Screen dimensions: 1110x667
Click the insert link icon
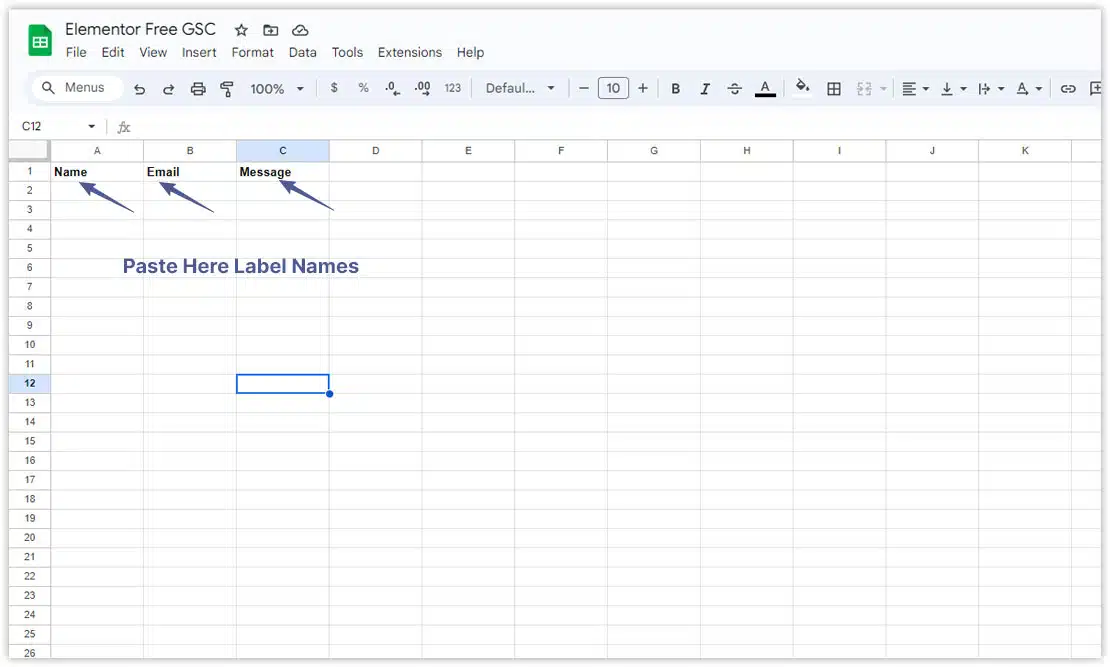(1068, 89)
